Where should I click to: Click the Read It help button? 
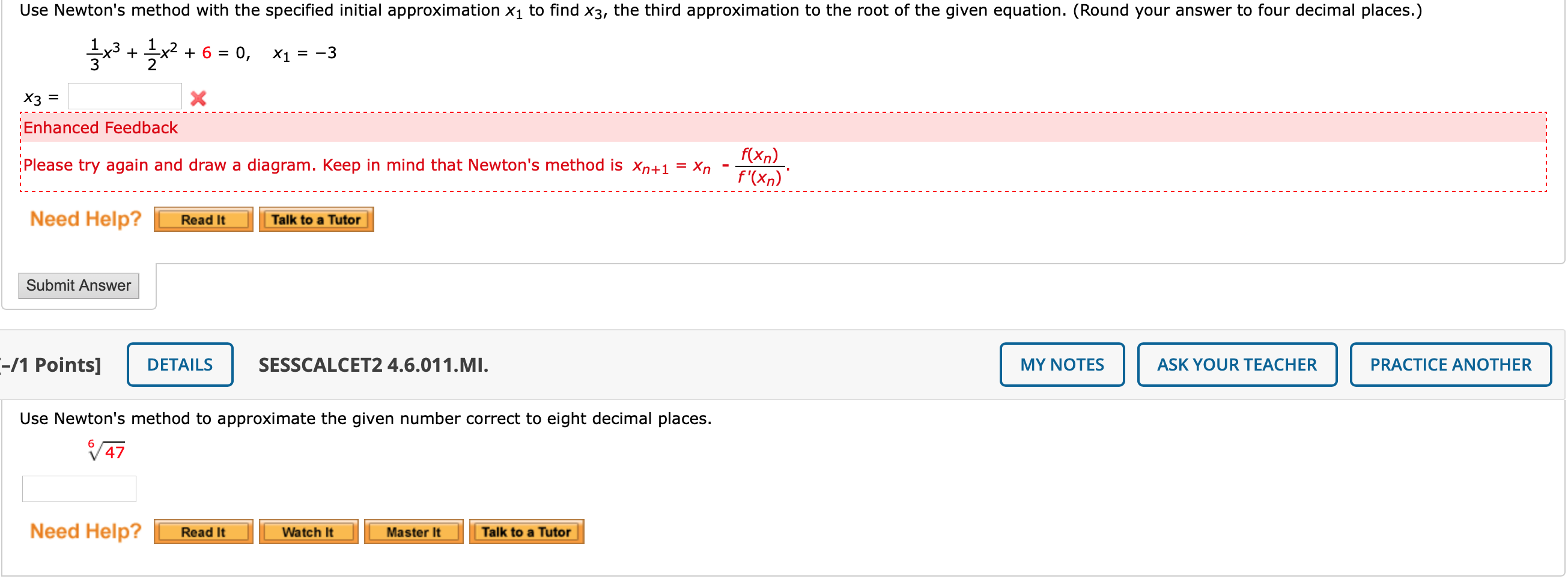click(x=203, y=219)
